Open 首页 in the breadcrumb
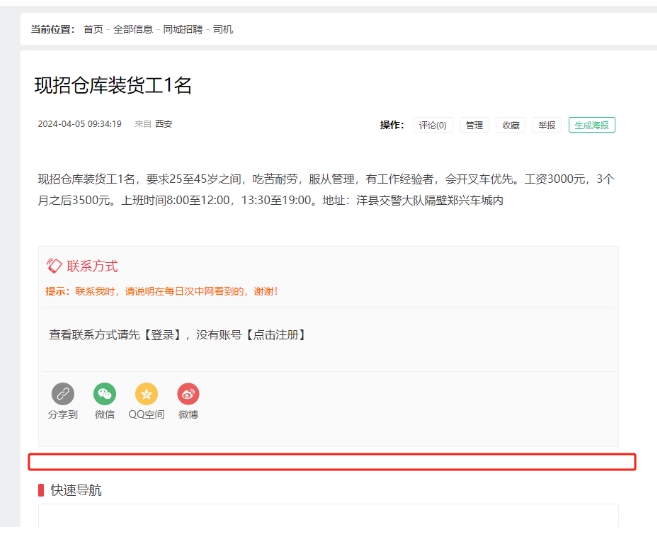This screenshot has width=657, height=546. [93, 30]
